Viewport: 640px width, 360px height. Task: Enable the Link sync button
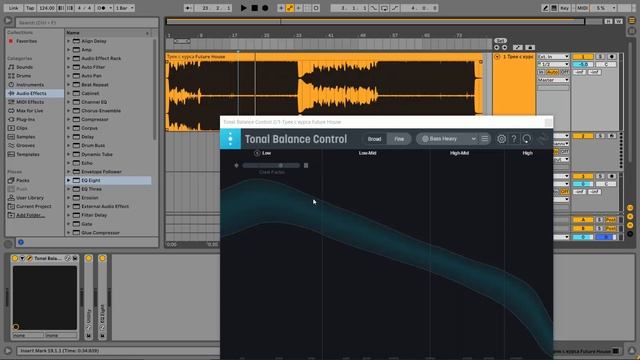[x=13, y=8]
